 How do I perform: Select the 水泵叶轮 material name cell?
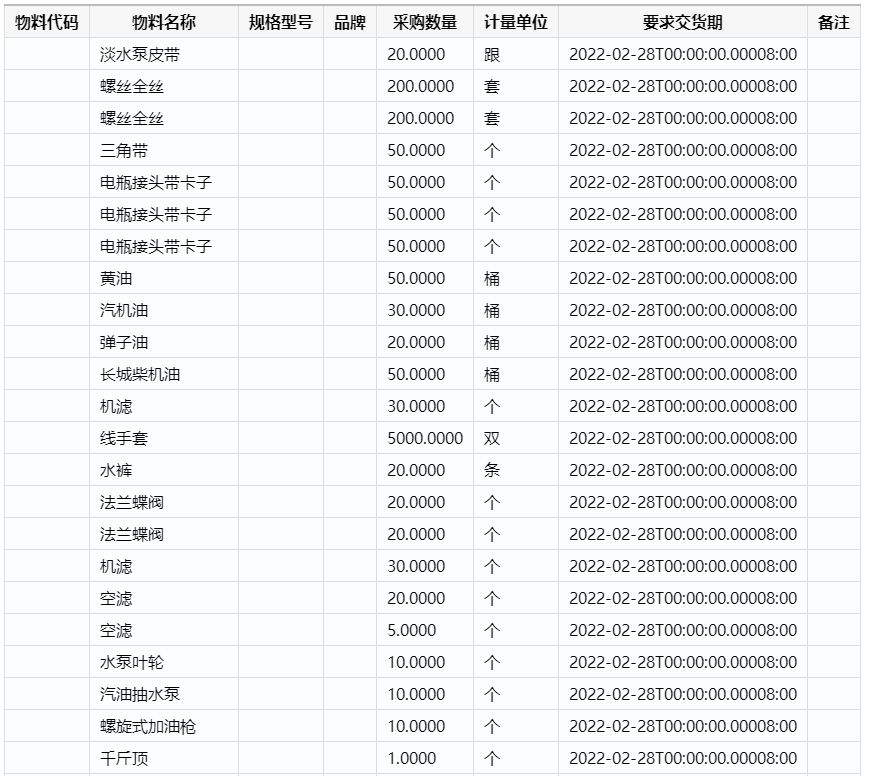164,662
